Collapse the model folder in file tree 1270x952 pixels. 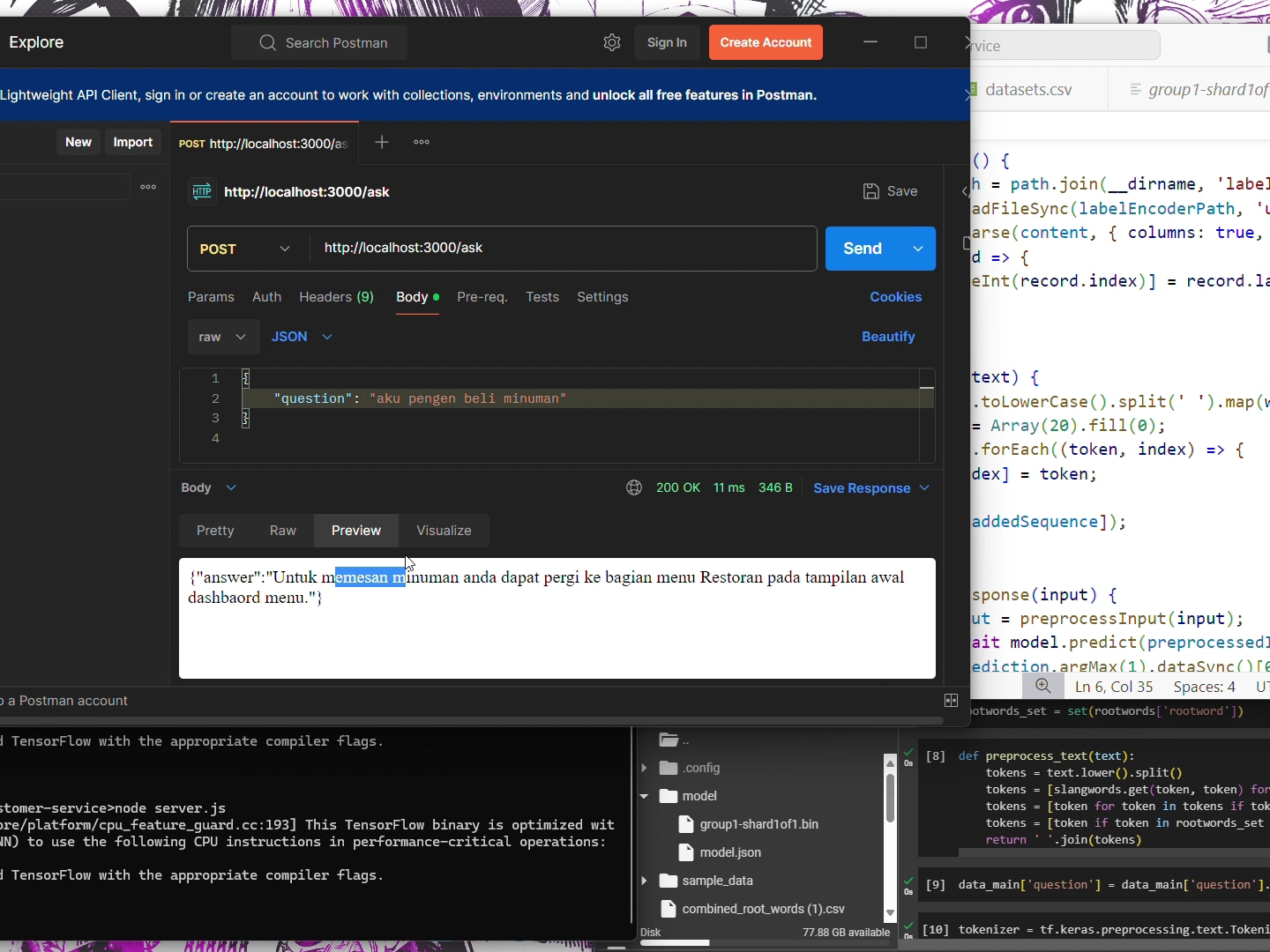645,796
